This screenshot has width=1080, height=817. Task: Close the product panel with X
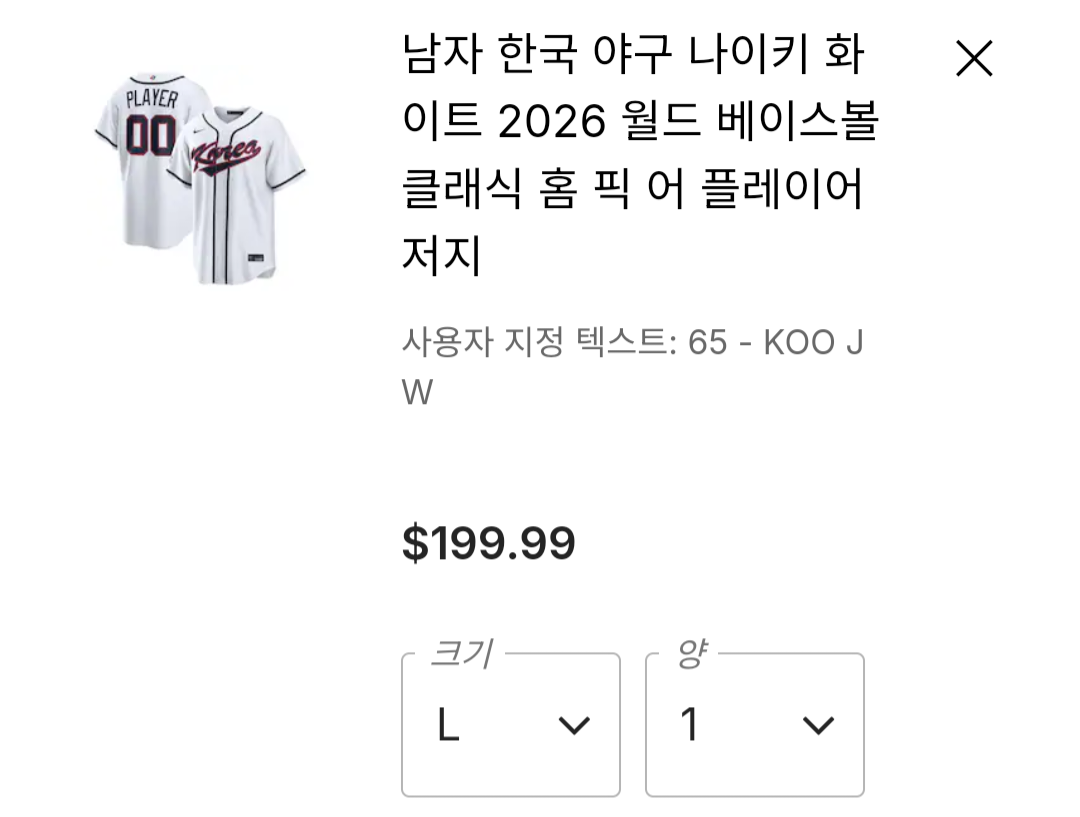974,59
